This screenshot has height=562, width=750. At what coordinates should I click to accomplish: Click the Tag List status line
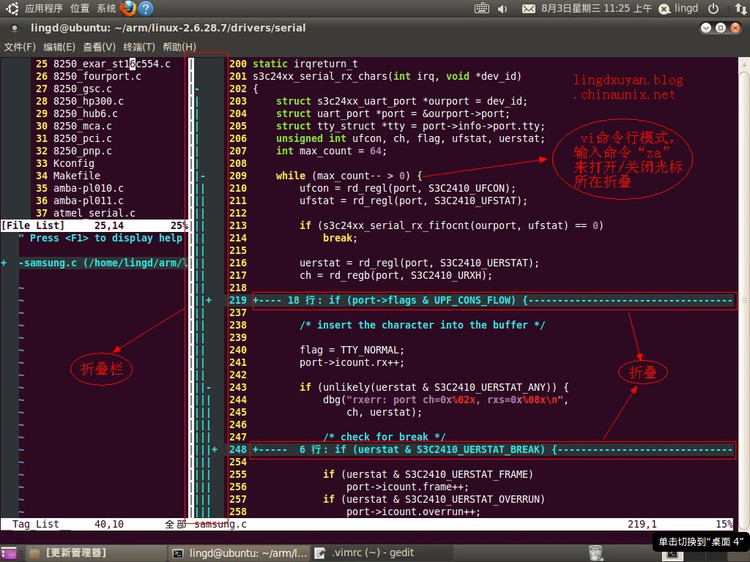[93, 524]
